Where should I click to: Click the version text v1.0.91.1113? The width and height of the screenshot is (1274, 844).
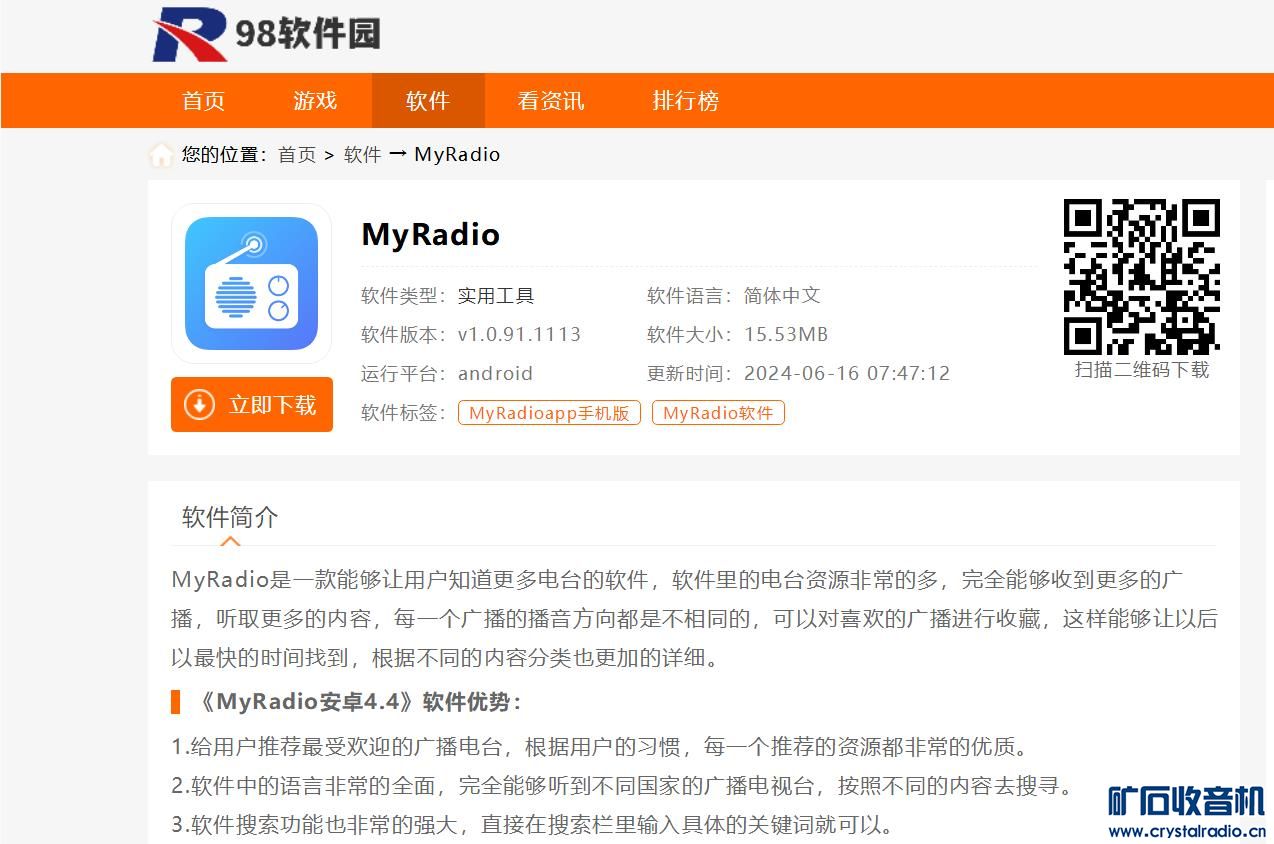click(519, 335)
